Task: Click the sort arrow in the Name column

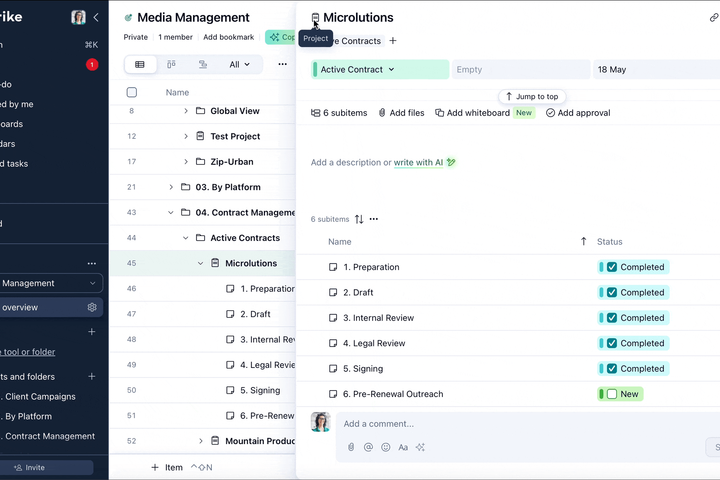Action: point(583,242)
